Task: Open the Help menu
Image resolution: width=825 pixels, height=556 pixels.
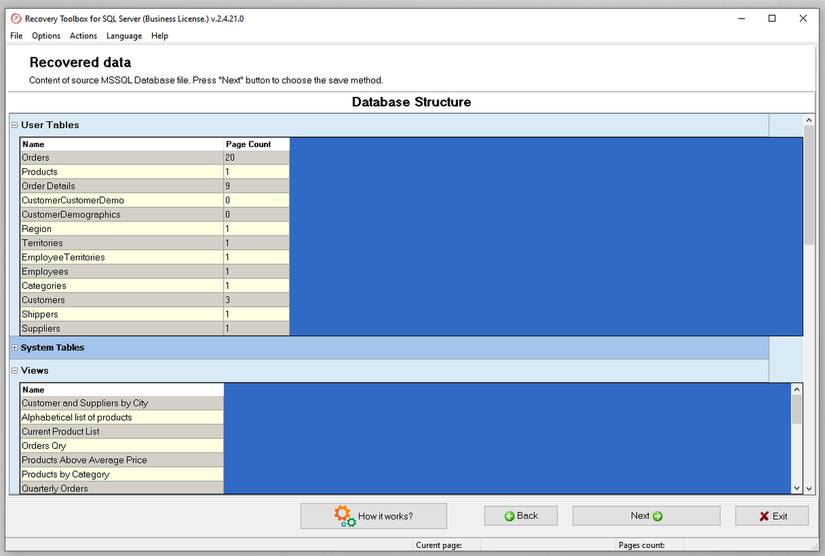Action: [x=159, y=36]
